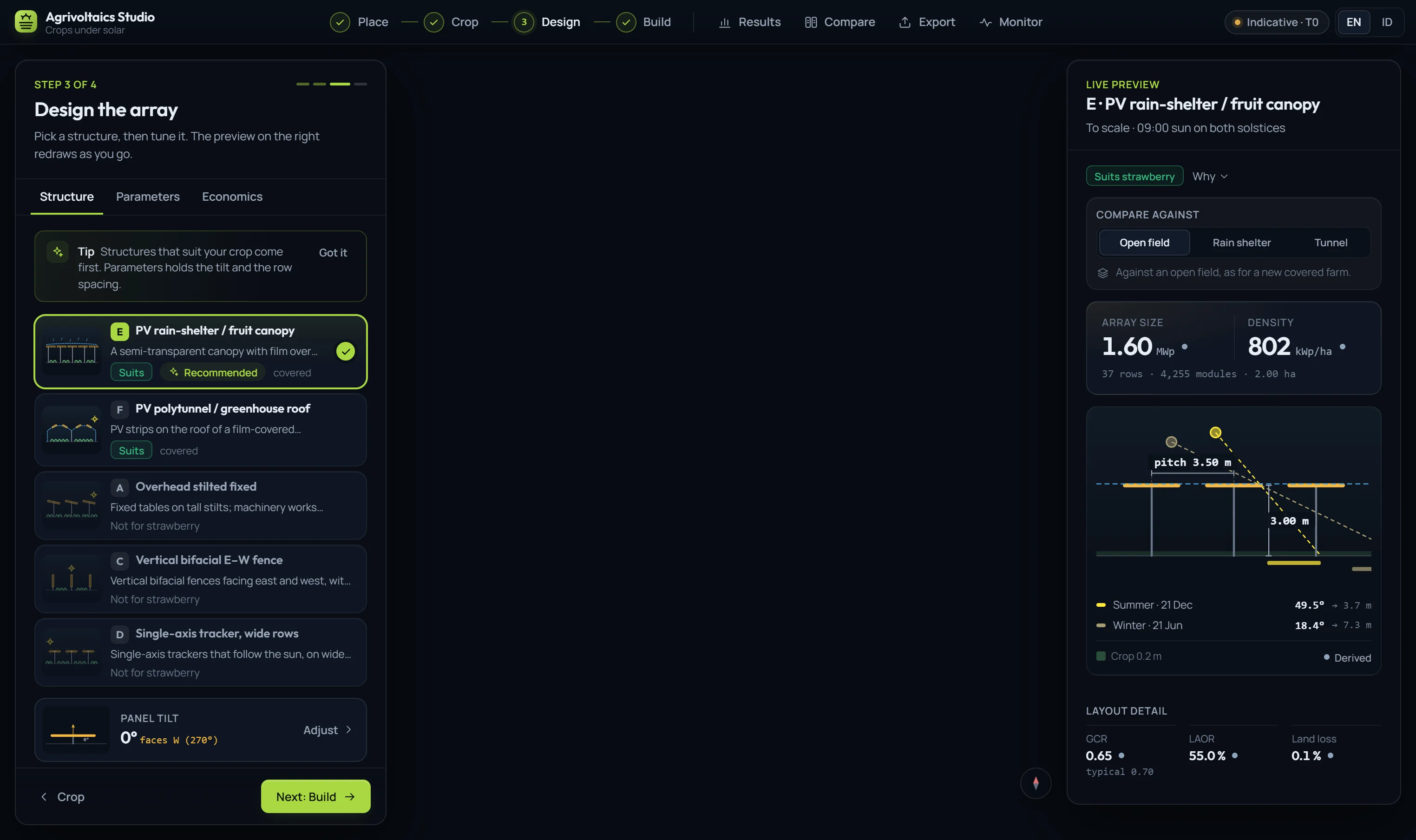This screenshot has height=840, width=1416.
Task: Go back to Crop step button
Action: pos(62,796)
